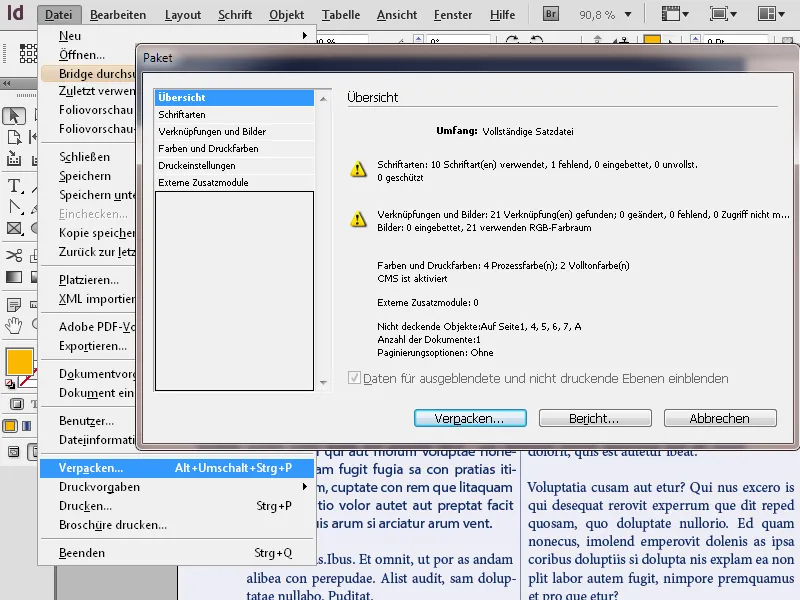The image size is (800, 600).
Task: Select the Selection tool arrow
Action: (14, 115)
